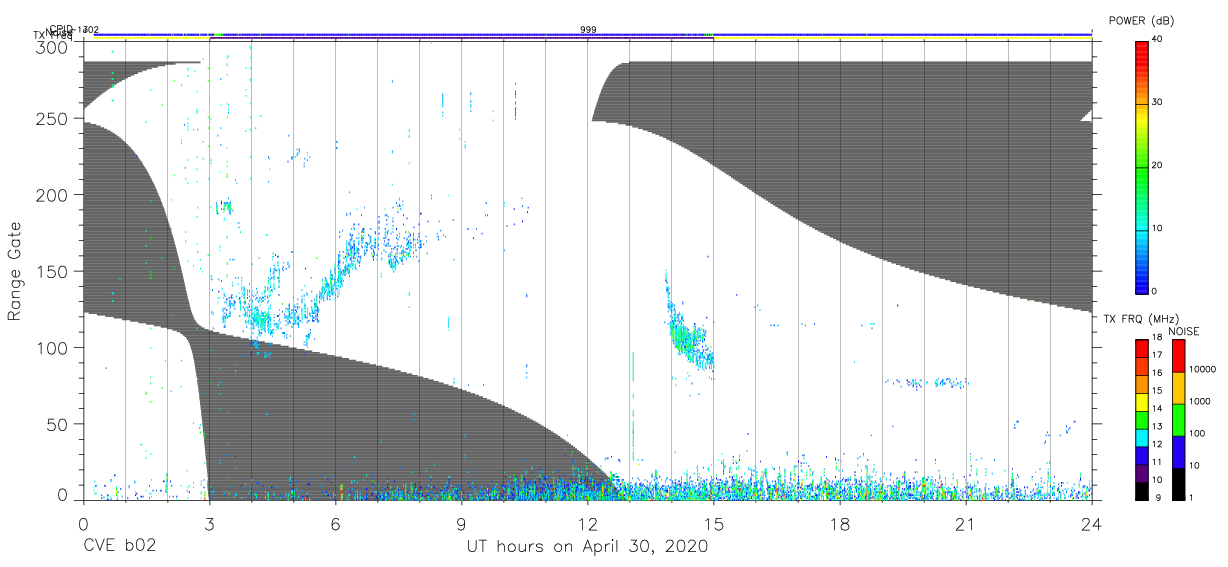The height and width of the screenshot is (567, 1228).
Task: Click the '20' POWER colorbar label
Action: [1157, 165]
